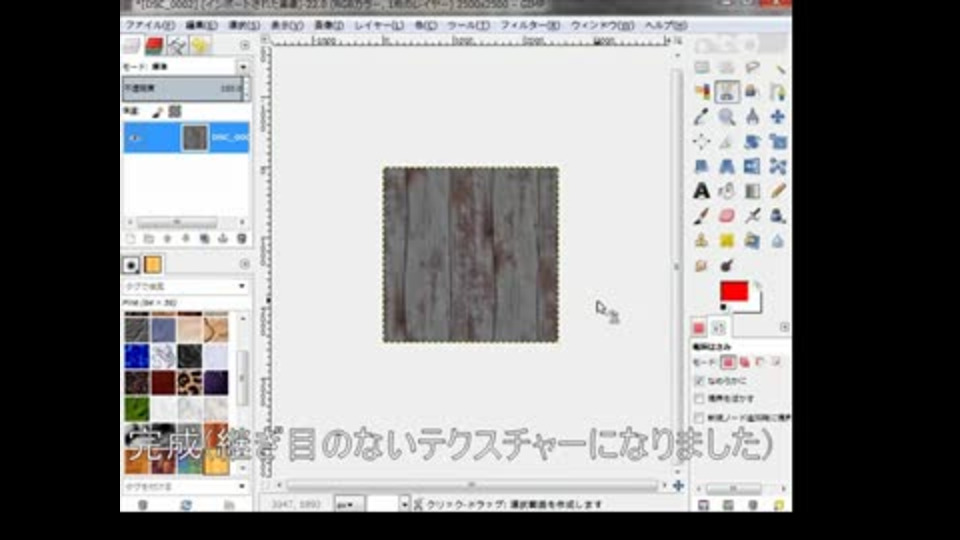960x540 pixels.
Task: Toggle lock alpha channel checkerboard icon
Action: [x=175, y=111]
